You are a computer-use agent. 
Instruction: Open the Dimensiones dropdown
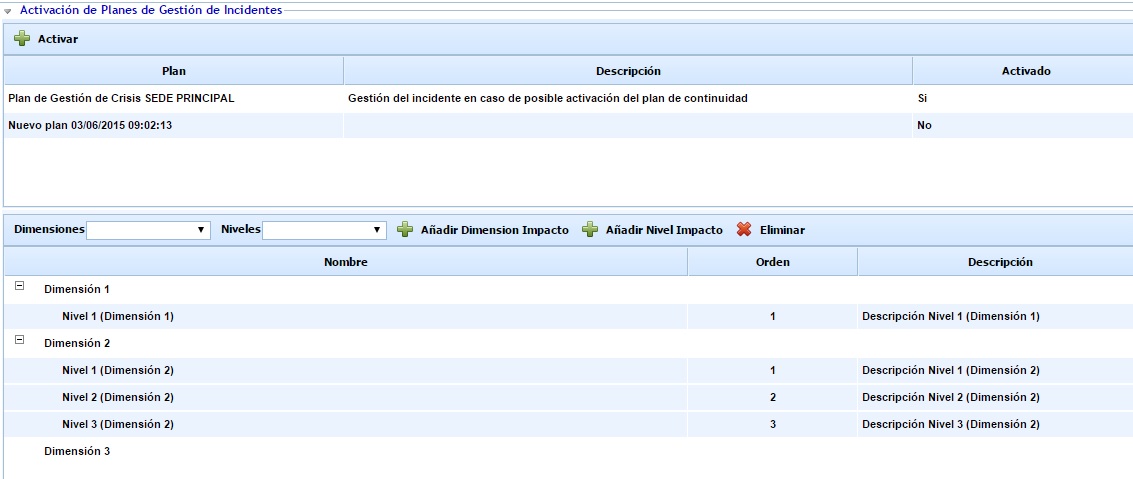148,230
